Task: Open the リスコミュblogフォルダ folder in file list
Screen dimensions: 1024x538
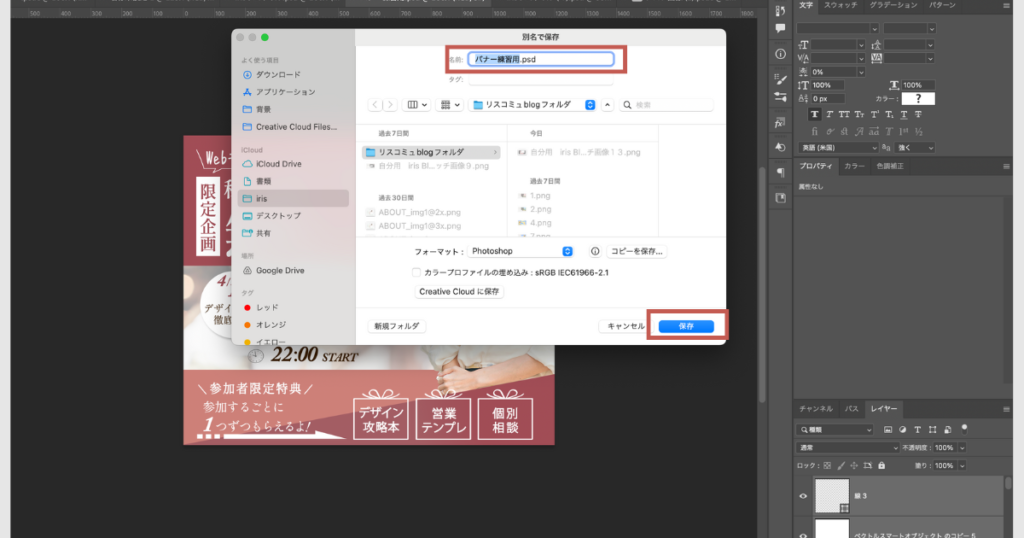Action: pyautogui.click(x=431, y=152)
